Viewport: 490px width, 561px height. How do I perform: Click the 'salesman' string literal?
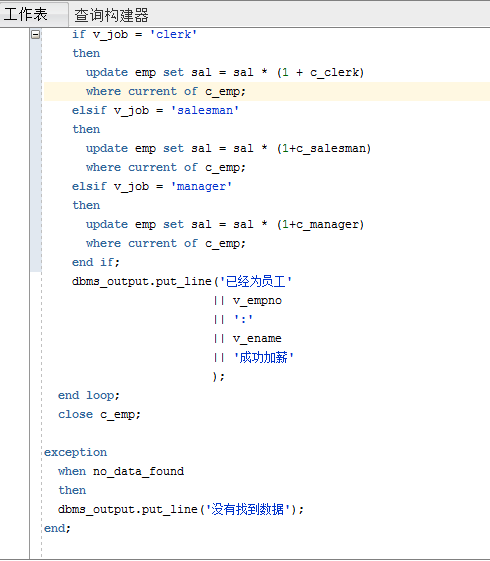(205, 111)
